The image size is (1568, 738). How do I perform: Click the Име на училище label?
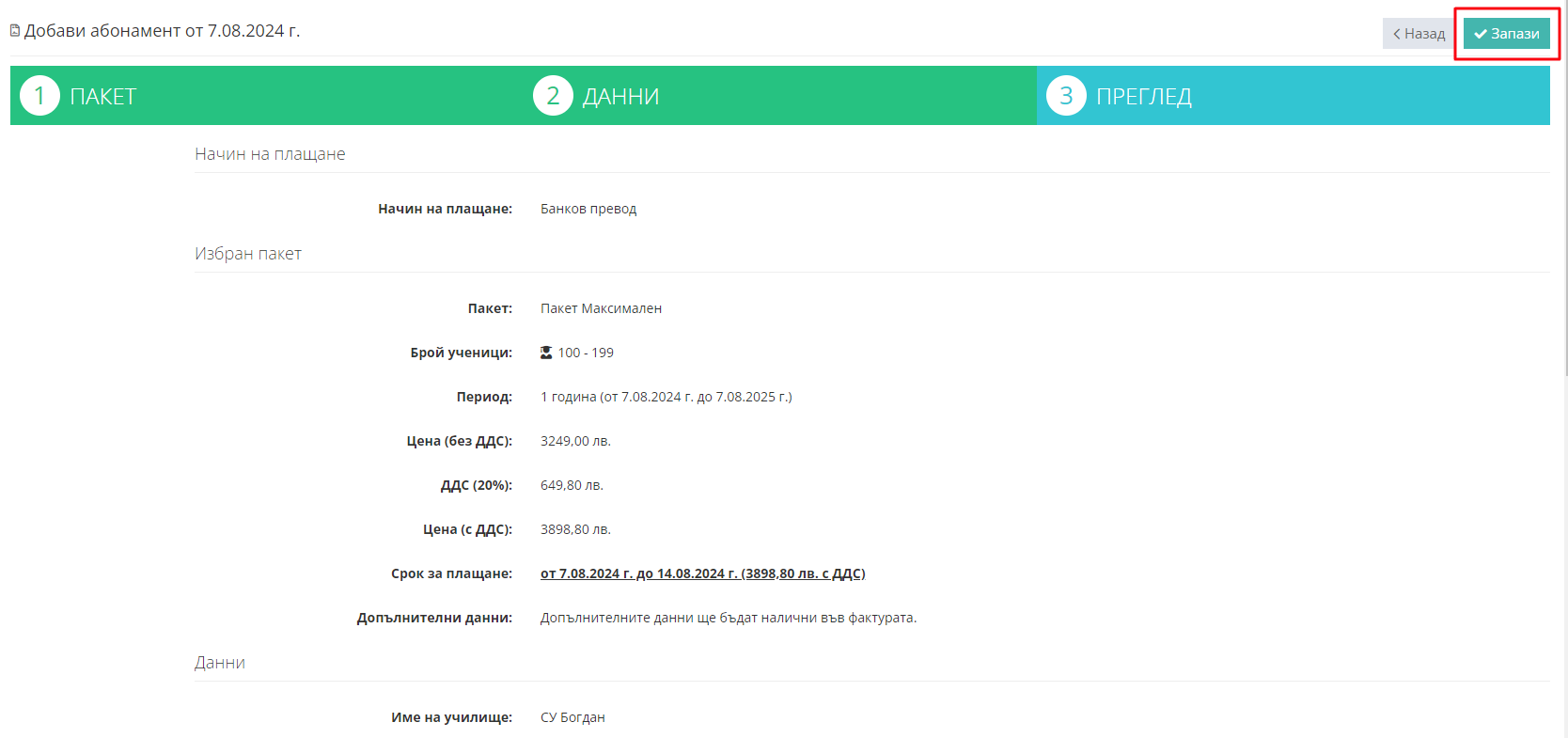(451, 717)
